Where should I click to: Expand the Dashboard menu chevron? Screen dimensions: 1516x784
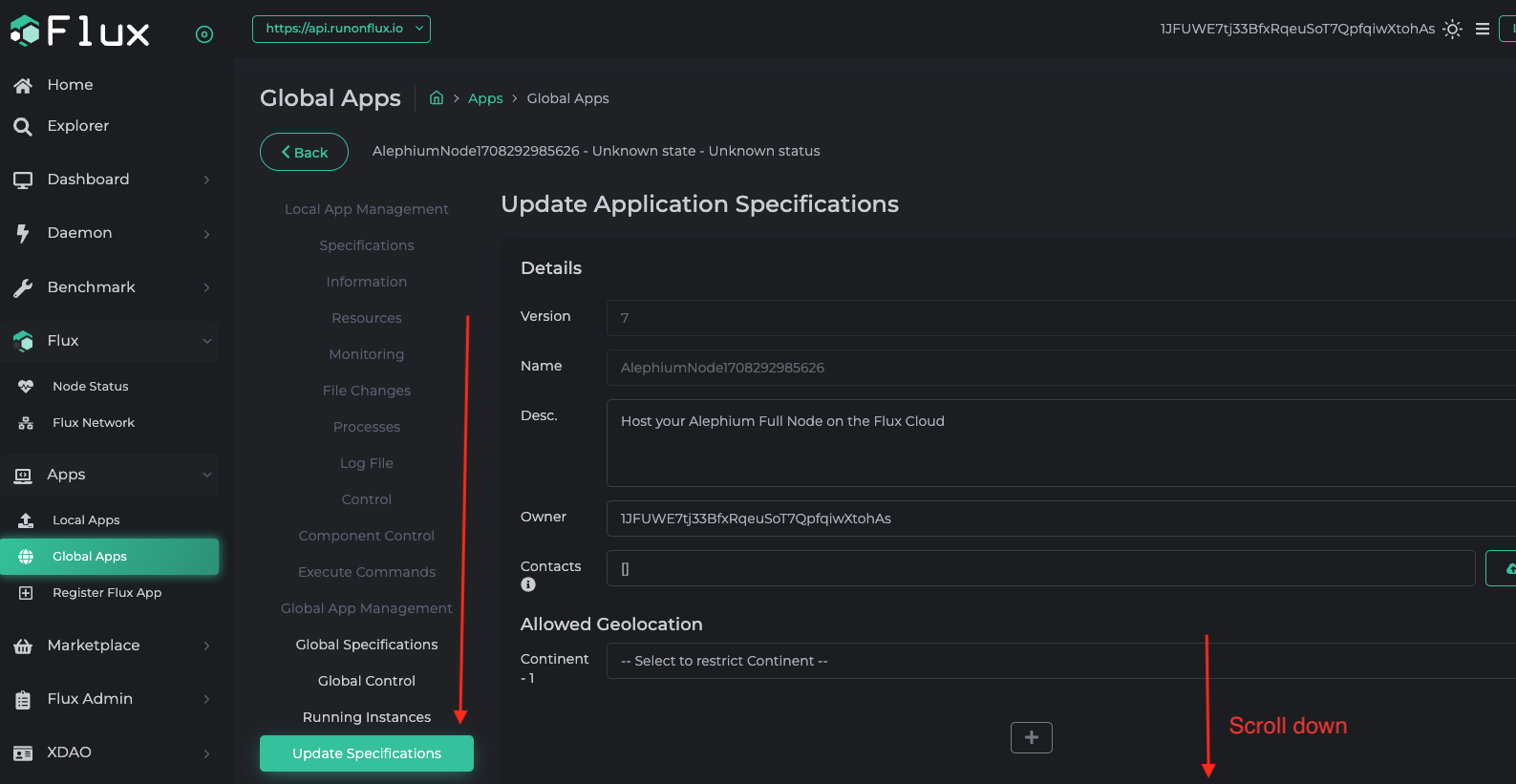tap(206, 180)
